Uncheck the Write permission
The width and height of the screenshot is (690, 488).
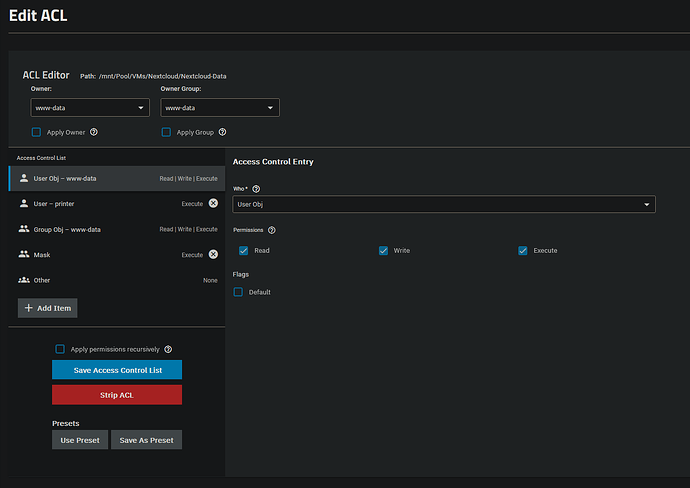(383, 250)
